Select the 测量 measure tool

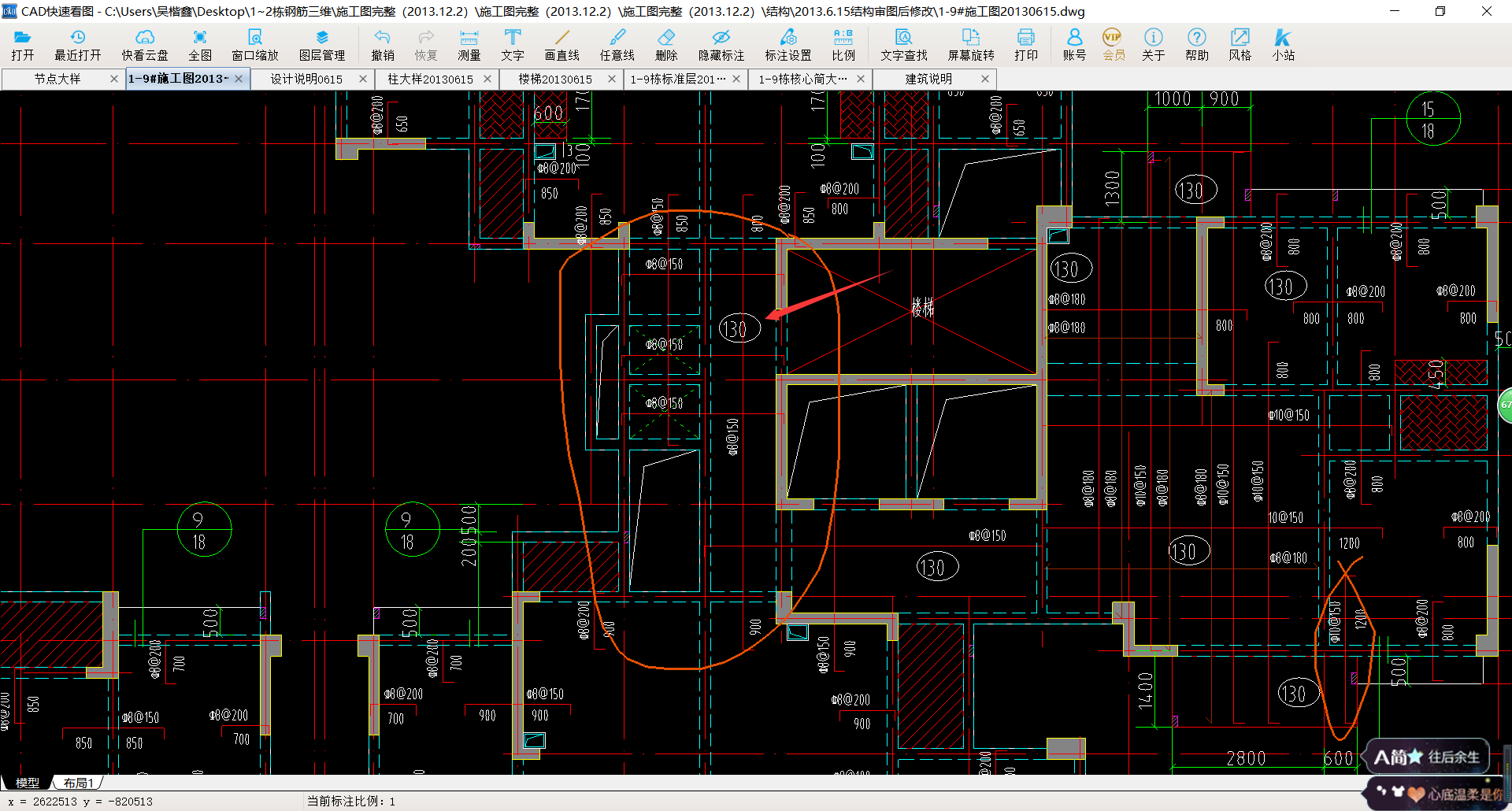coord(469,45)
